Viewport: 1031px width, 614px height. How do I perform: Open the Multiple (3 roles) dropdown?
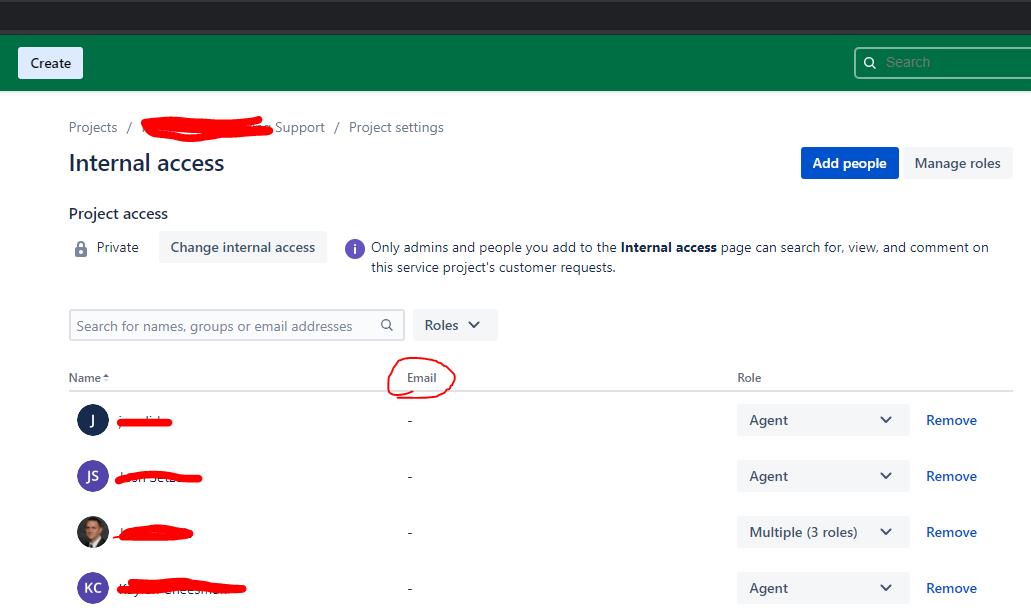(x=823, y=532)
